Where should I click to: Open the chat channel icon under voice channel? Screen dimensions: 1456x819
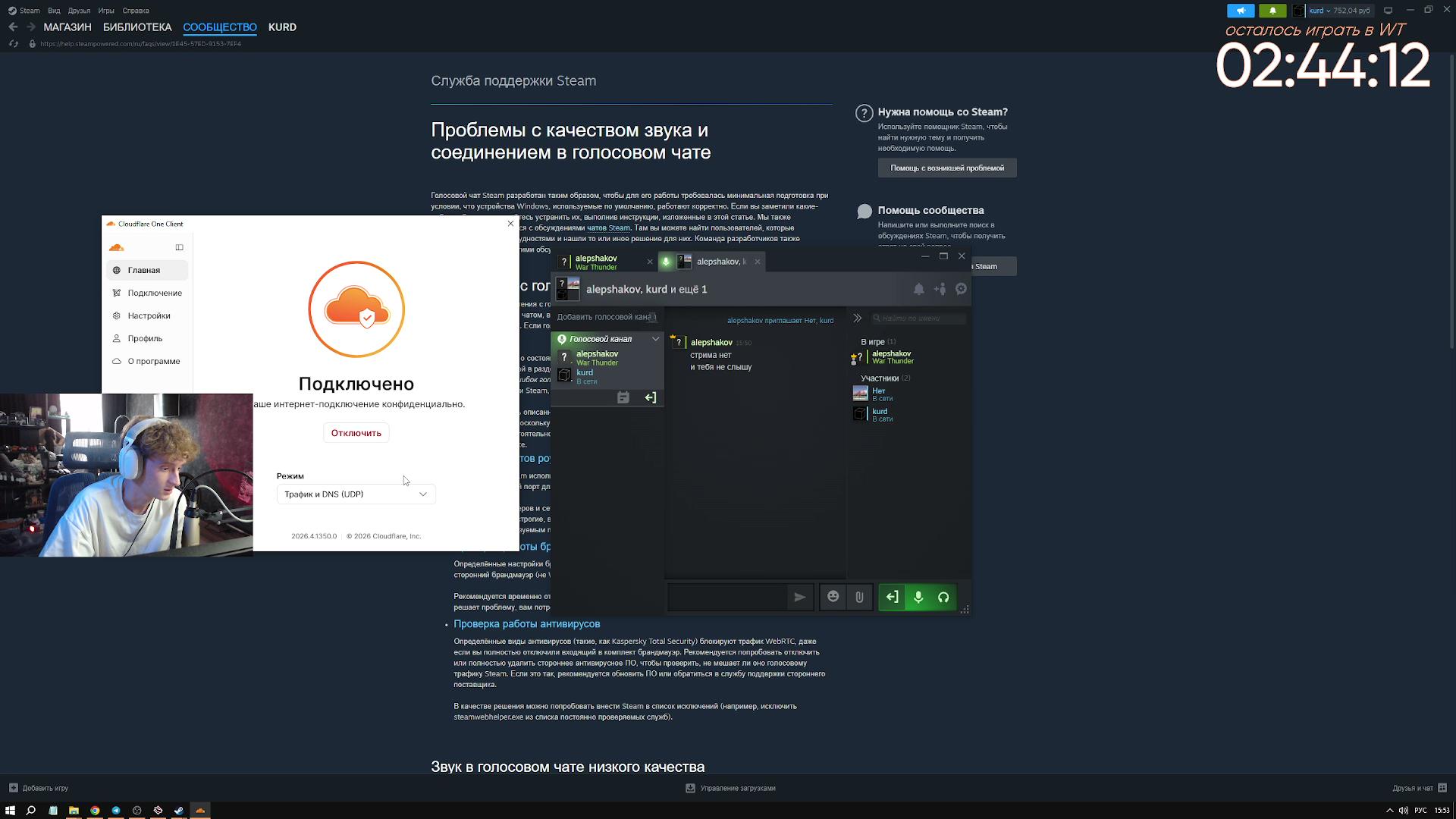point(623,397)
